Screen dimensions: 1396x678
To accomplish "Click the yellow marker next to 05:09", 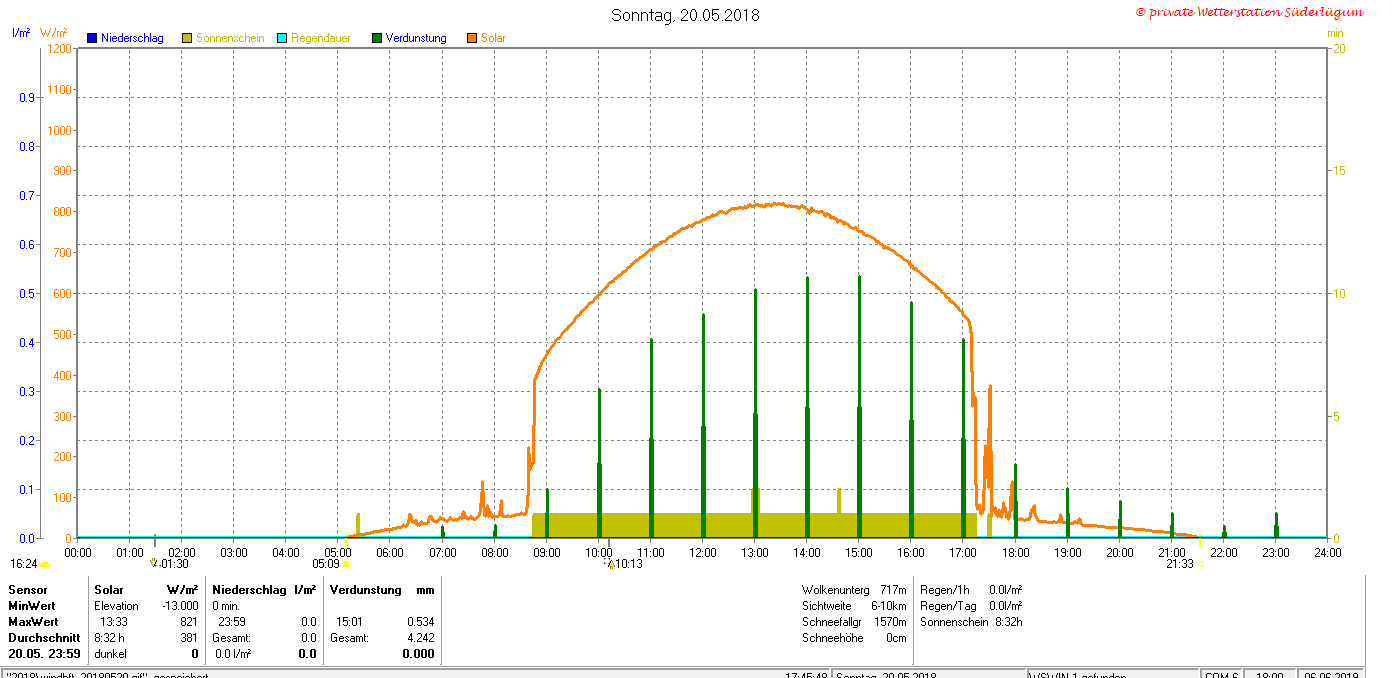I will [x=346, y=564].
